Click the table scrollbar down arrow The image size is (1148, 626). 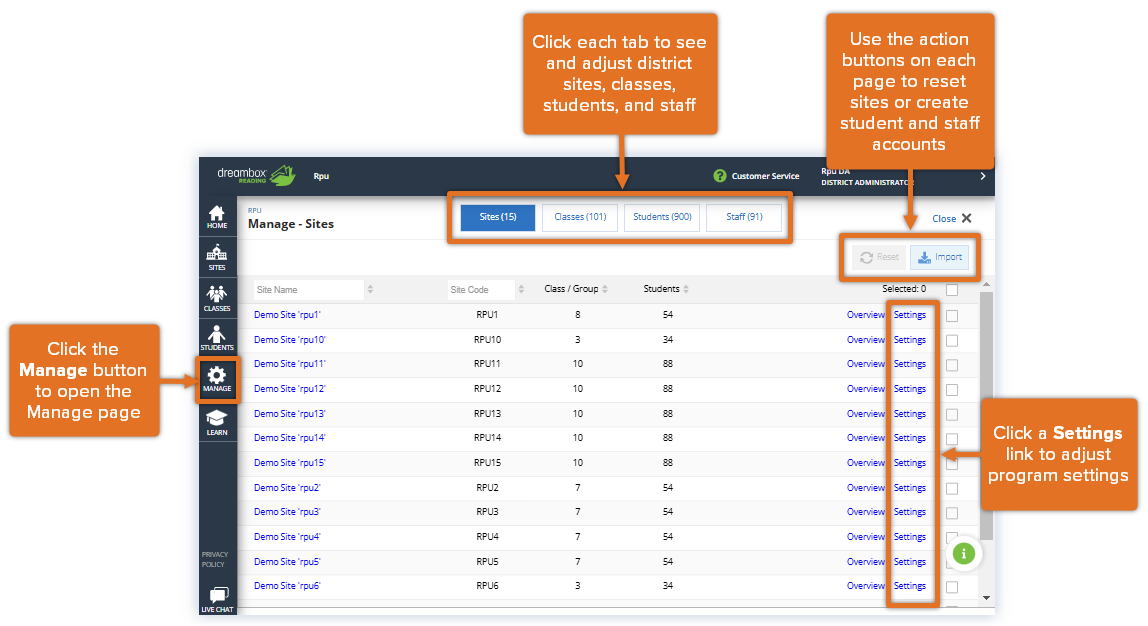click(986, 598)
